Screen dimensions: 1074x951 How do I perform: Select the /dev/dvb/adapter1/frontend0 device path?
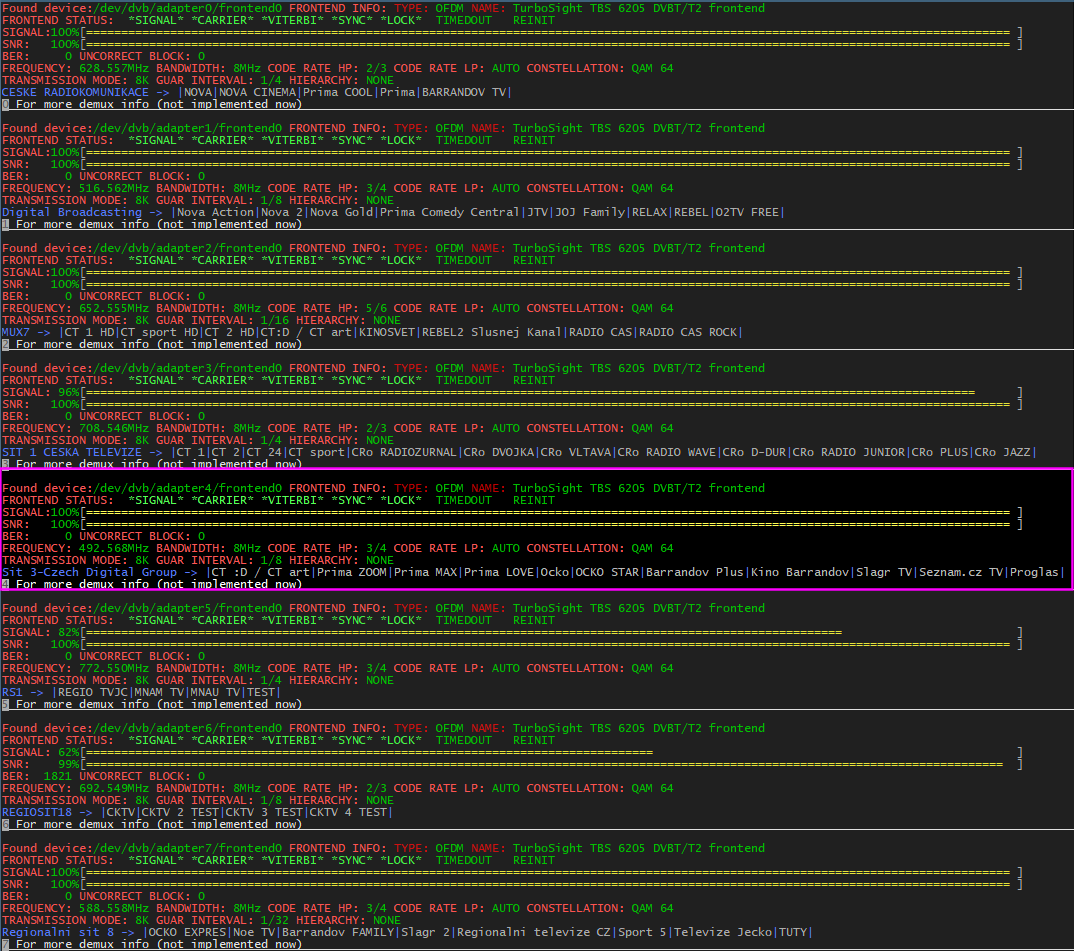pyautogui.click(x=186, y=128)
